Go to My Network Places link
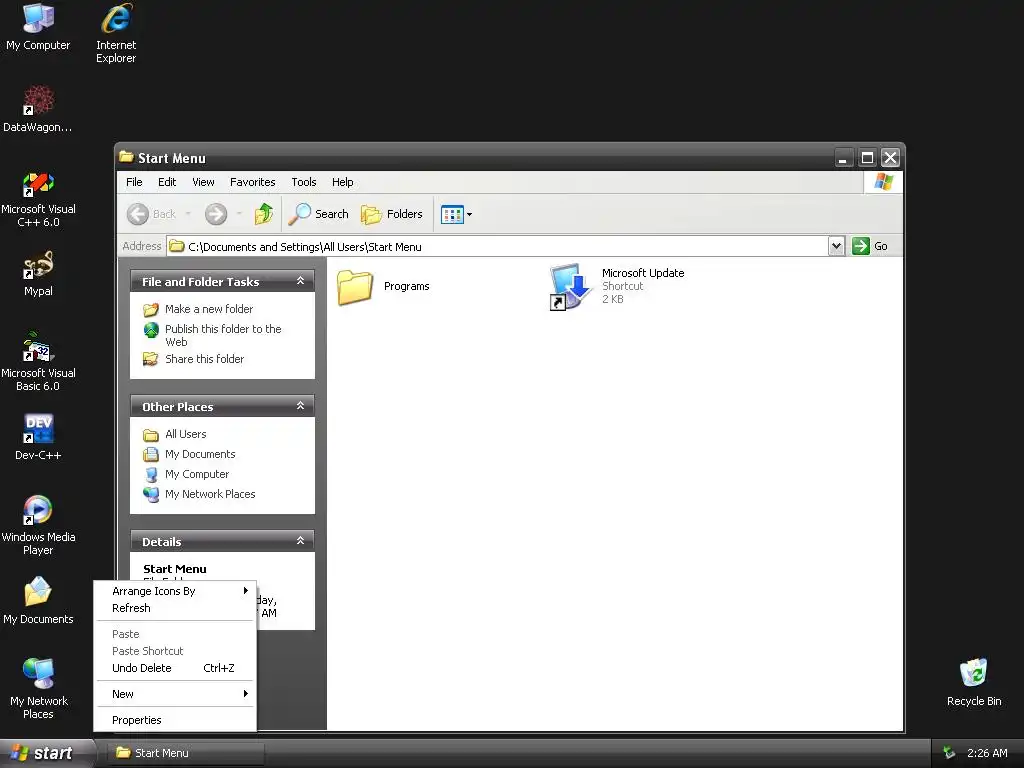 (x=210, y=494)
